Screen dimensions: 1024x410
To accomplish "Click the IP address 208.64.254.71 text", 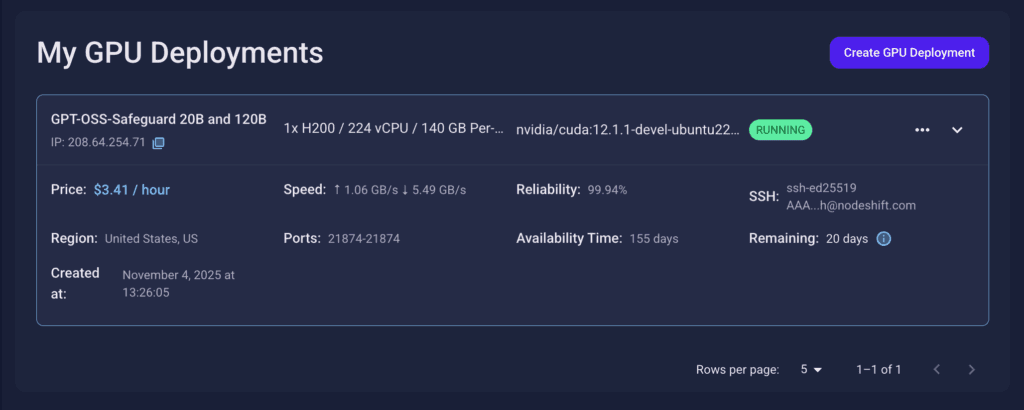I will 98,143.
